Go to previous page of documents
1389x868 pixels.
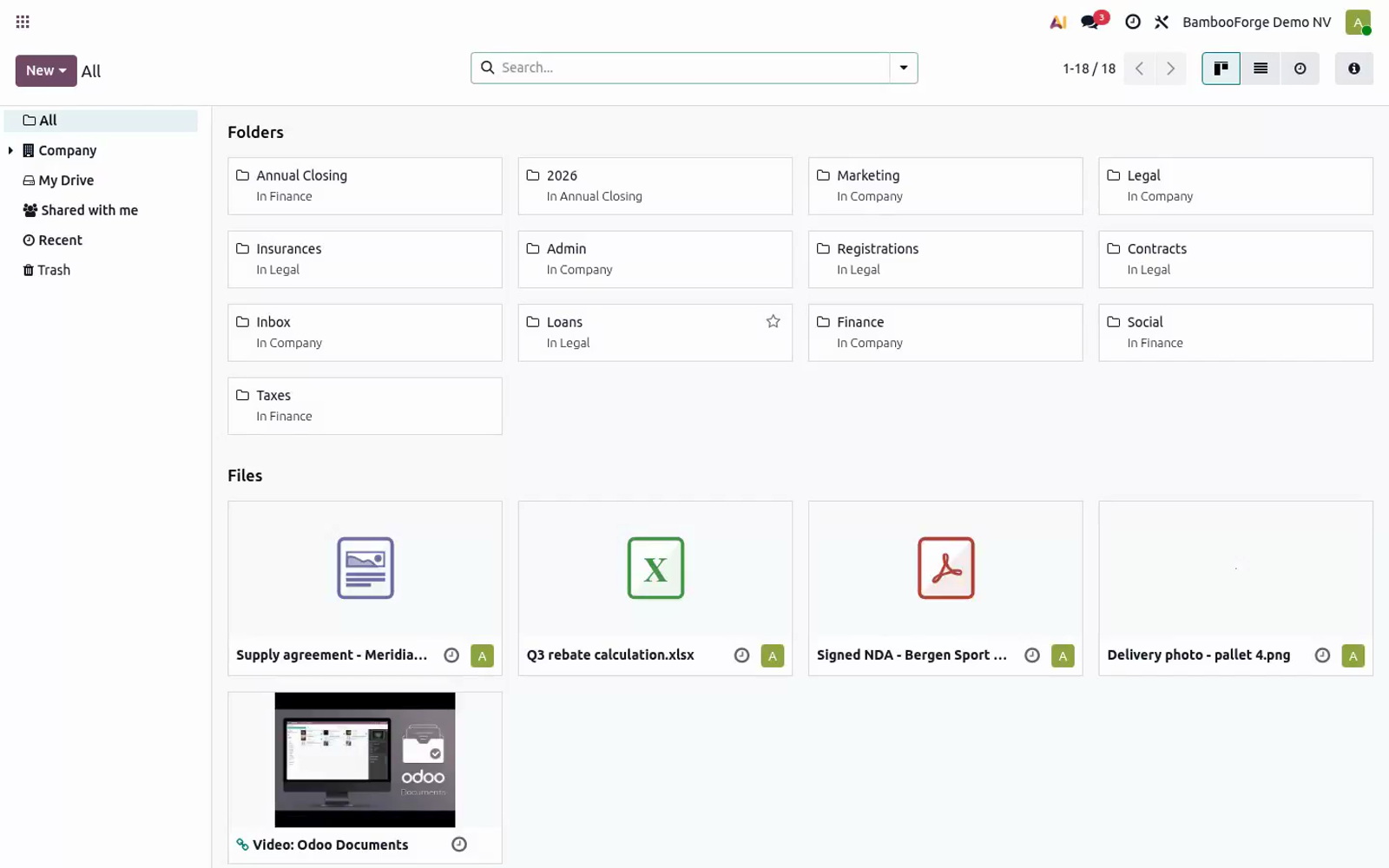(1139, 69)
